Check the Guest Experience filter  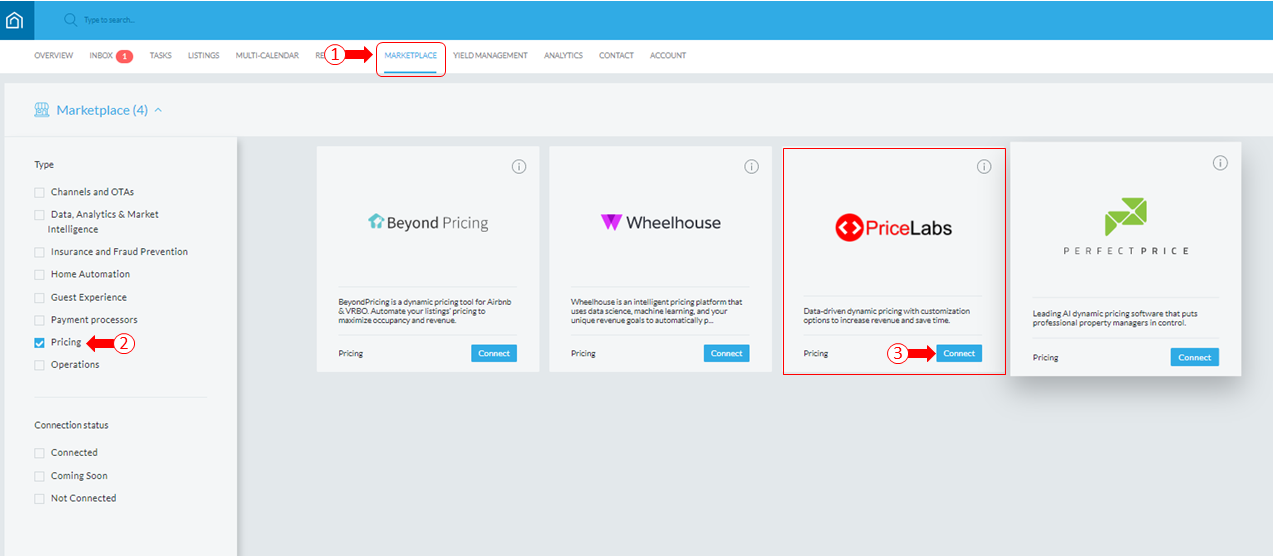click(x=39, y=298)
